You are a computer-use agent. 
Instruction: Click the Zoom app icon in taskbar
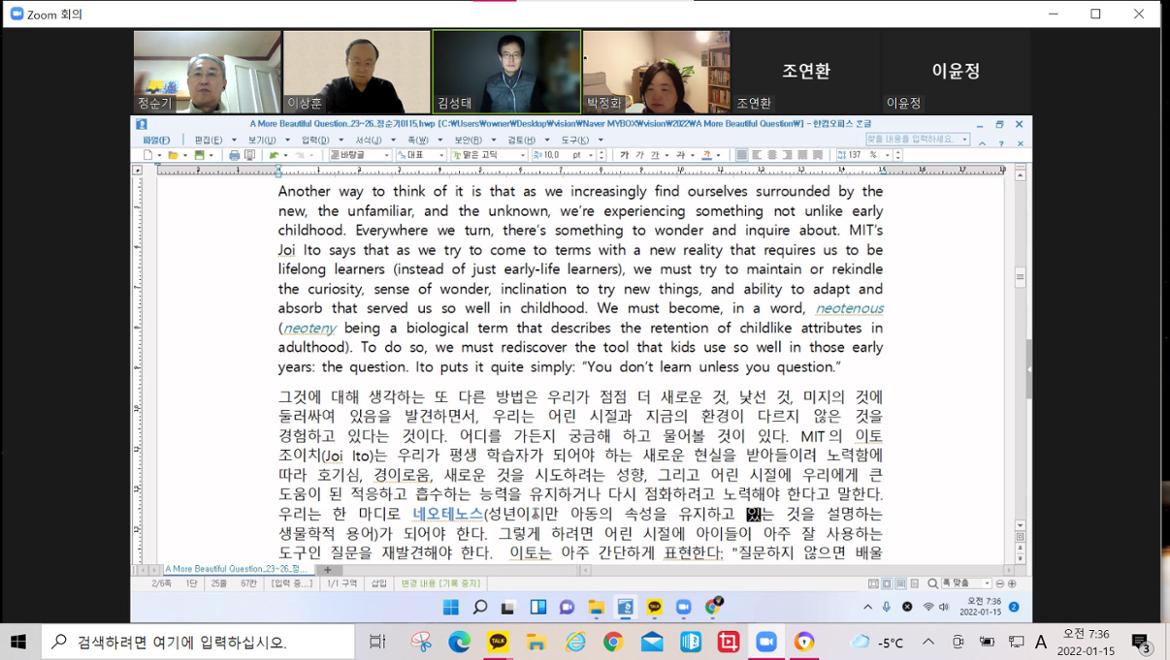tap(767, 642)
